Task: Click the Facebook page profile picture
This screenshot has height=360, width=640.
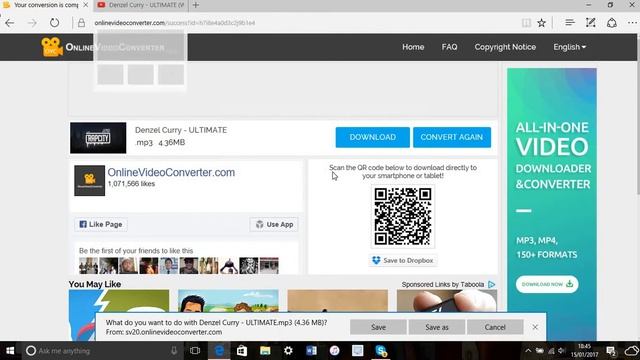Action: pyautogui.click(x=89, y=180)
